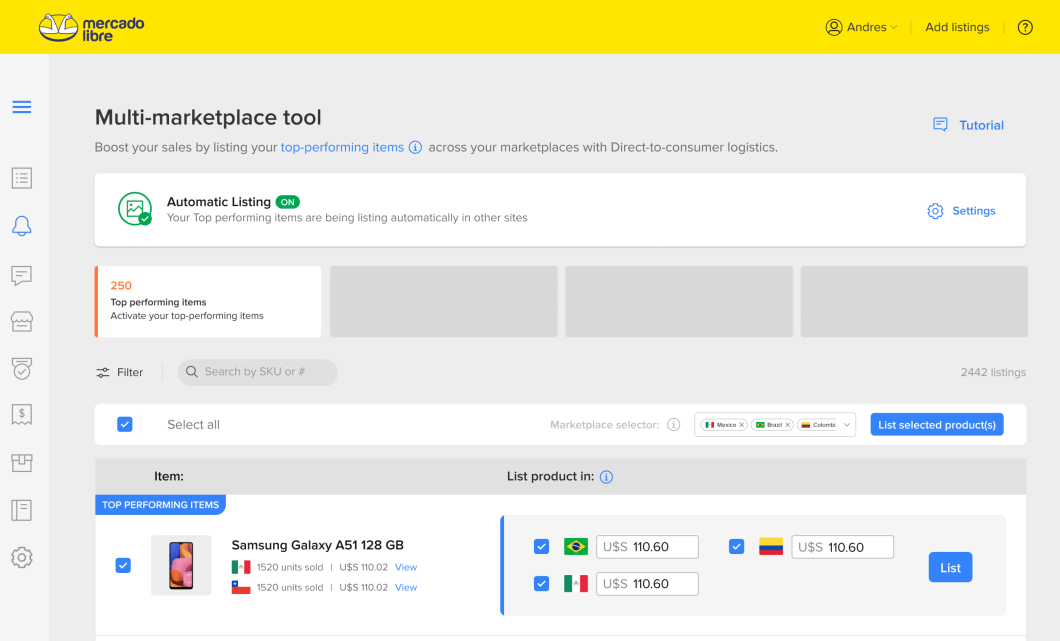Screen dimensions: 1060x641
Task: Open the messages chat icon in sidebar
Action: (x=22, y=275)
